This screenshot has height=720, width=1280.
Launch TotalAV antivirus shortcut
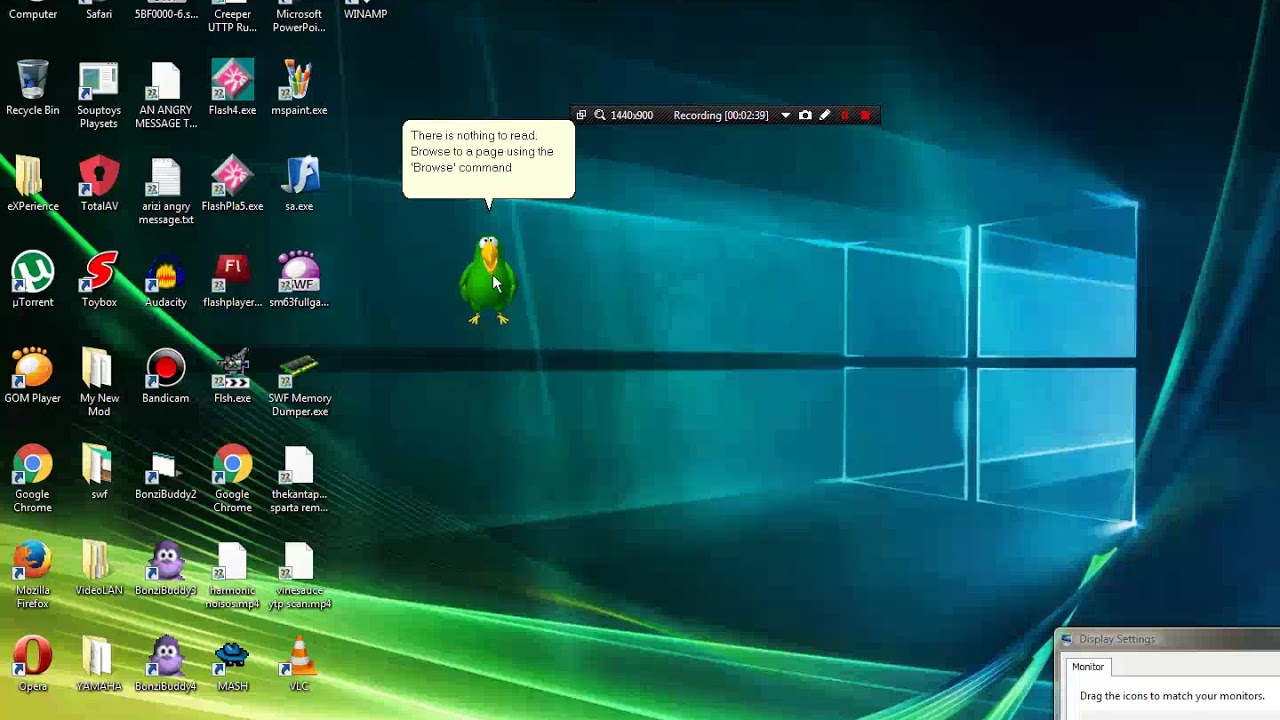click(x=99, y=184)
